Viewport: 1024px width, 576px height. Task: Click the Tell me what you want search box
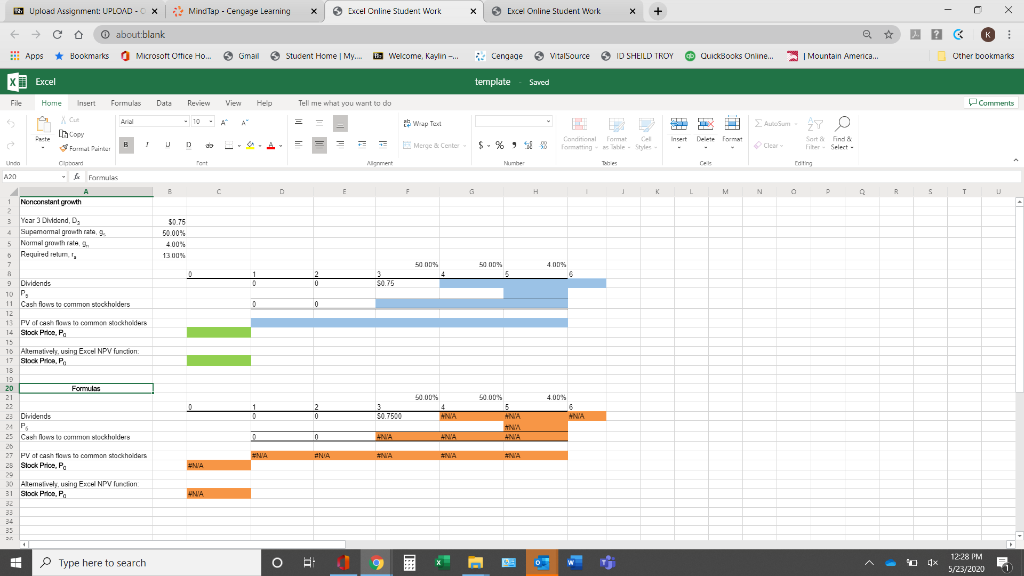point(345,103)
